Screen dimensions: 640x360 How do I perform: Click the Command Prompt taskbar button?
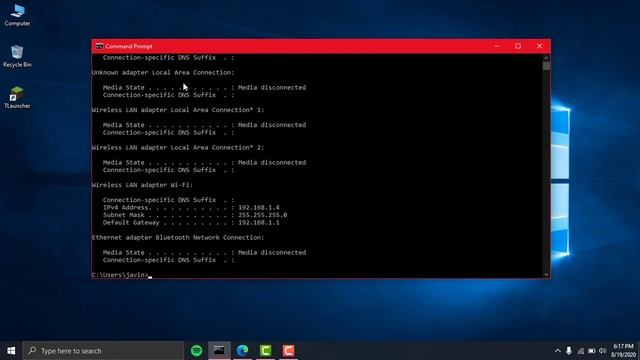click(220, 351)
